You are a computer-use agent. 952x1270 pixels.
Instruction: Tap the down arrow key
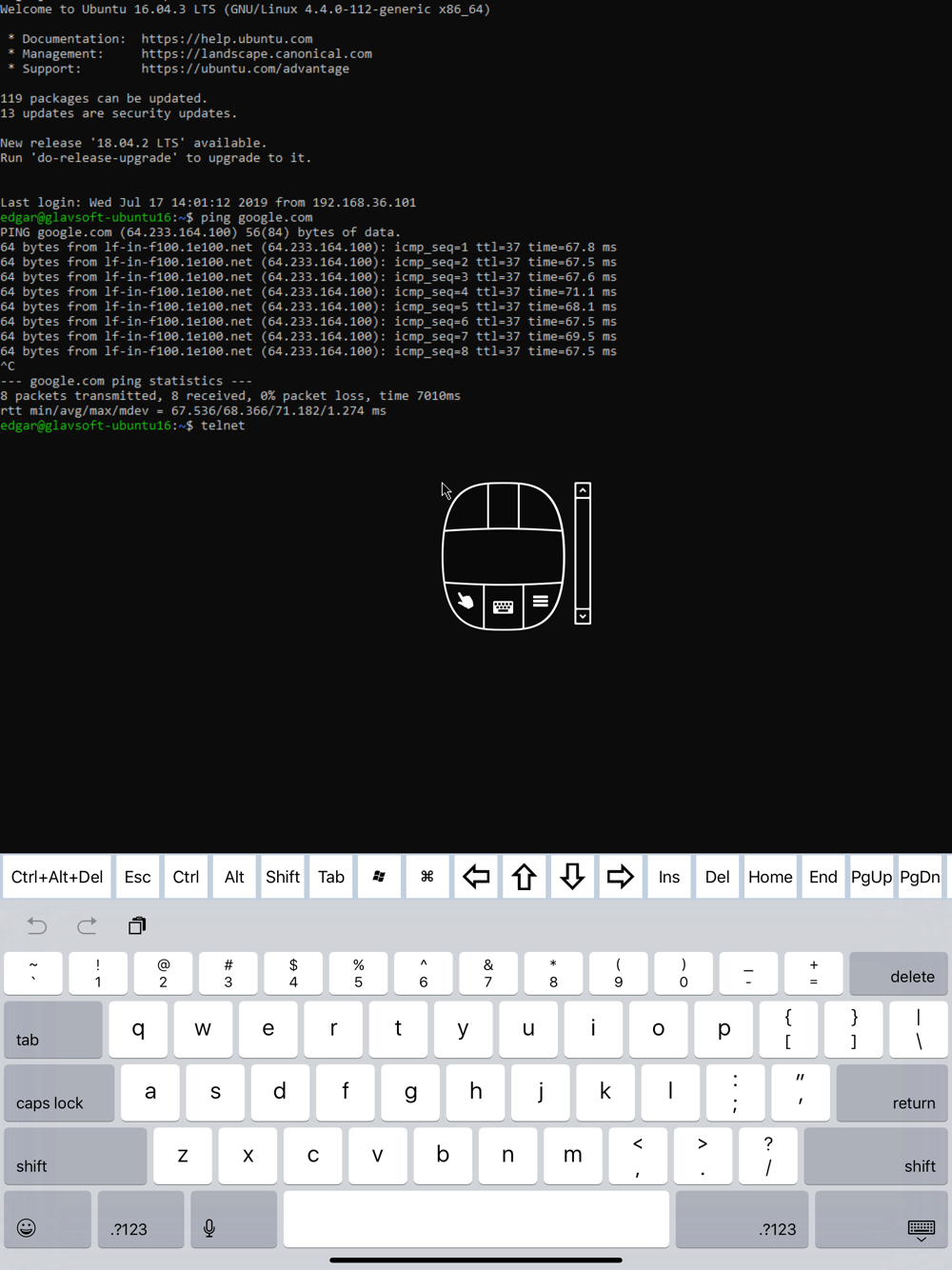pos(572,877)
